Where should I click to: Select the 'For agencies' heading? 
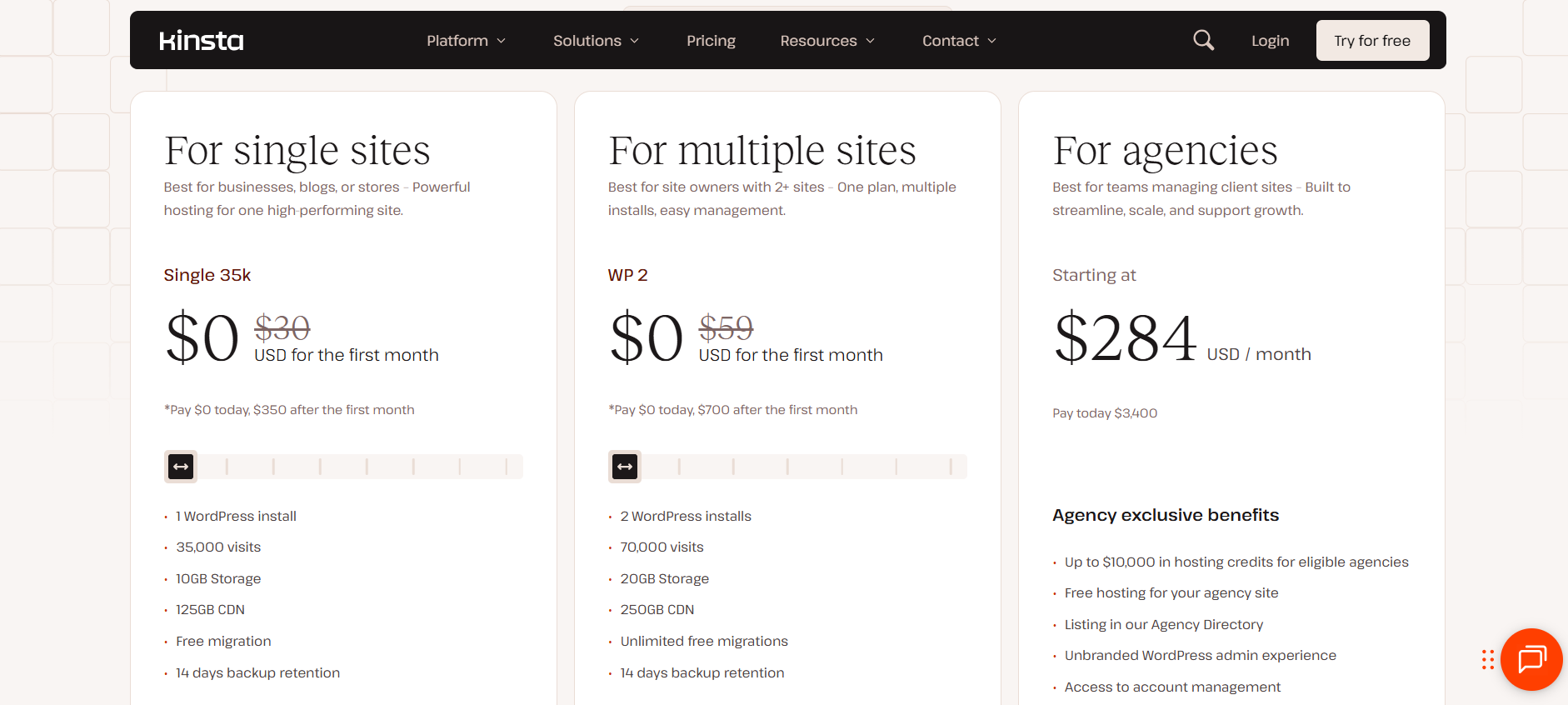1165,151
